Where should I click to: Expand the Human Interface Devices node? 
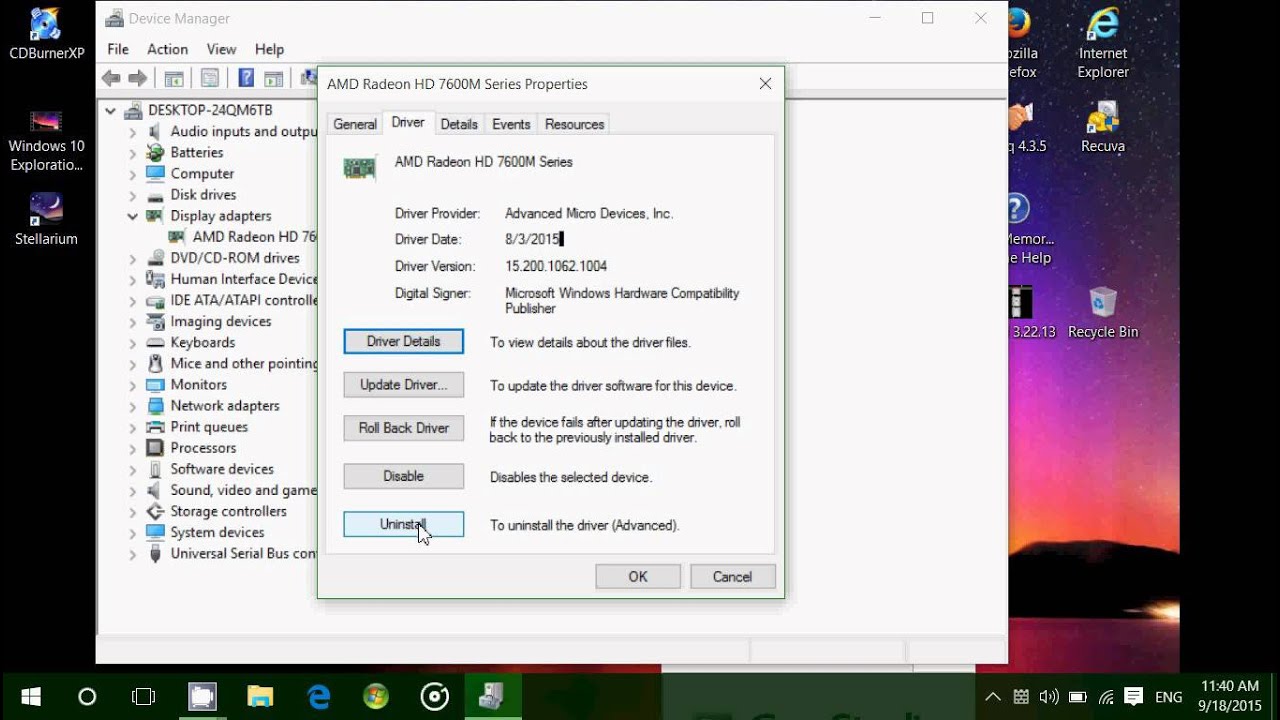(133, 279)
